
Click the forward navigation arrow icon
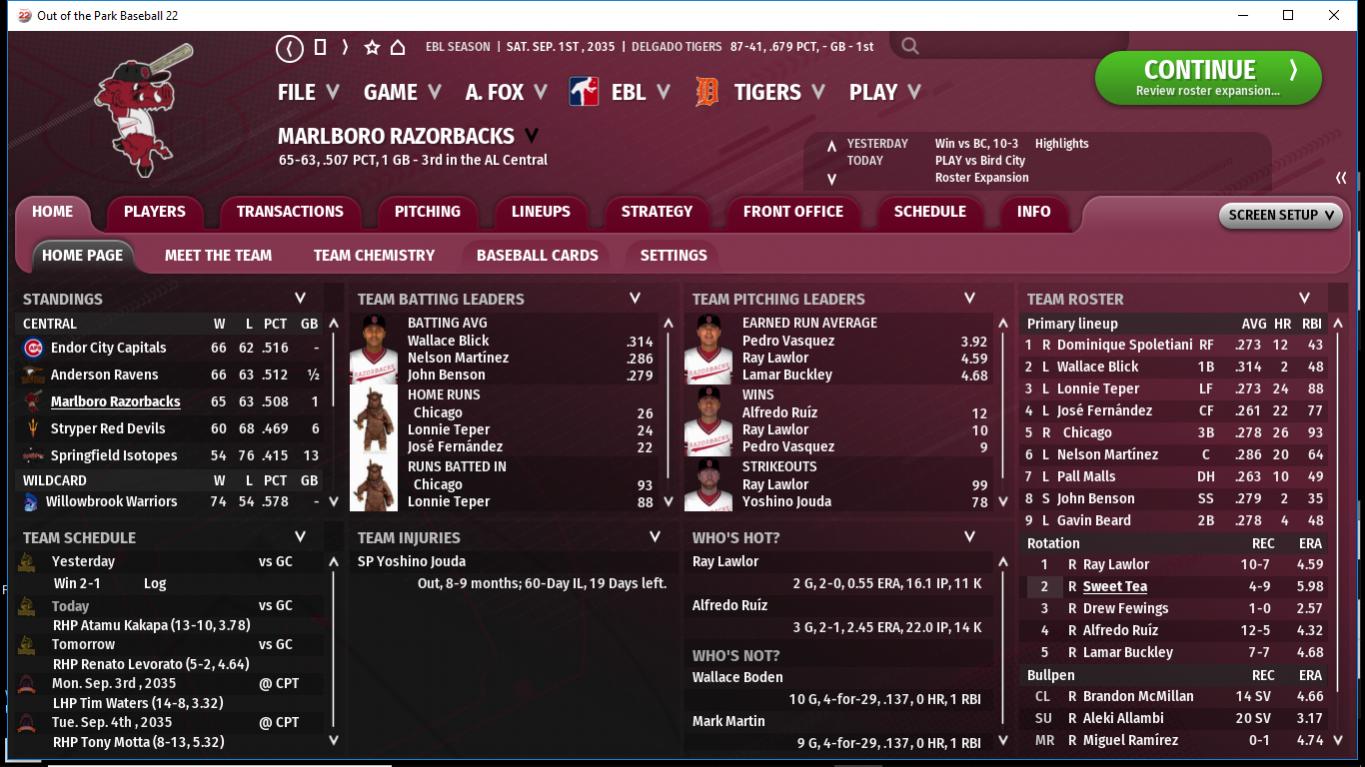(x=345, y=47)
